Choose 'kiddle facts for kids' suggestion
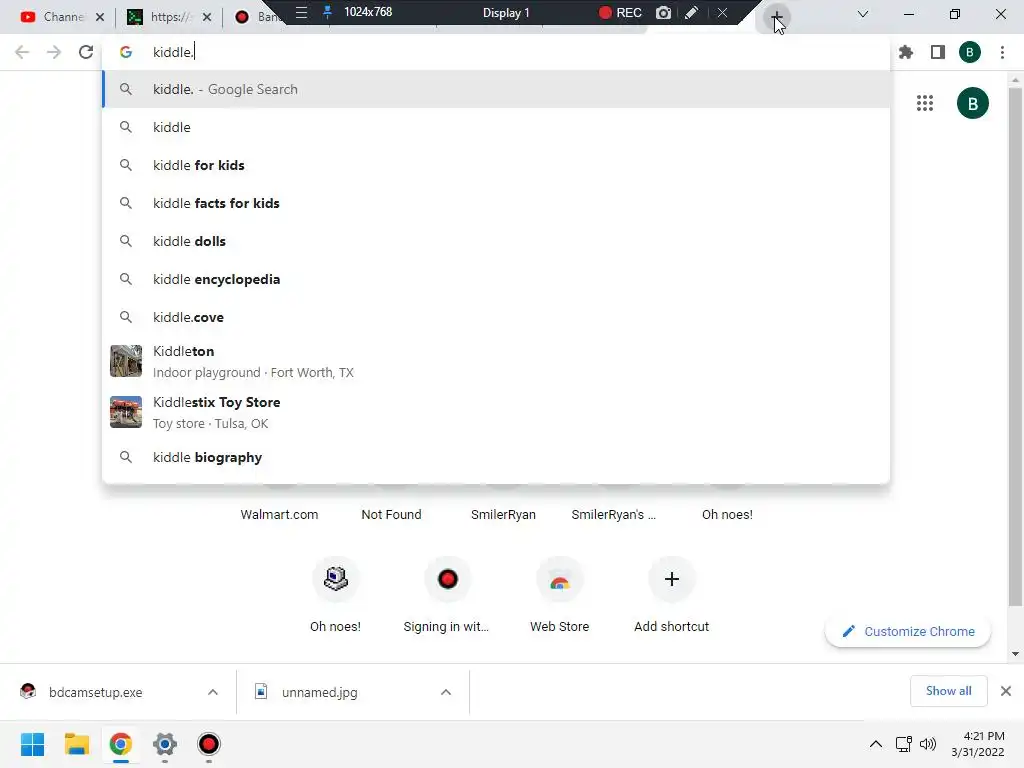 tap(496, 203)
